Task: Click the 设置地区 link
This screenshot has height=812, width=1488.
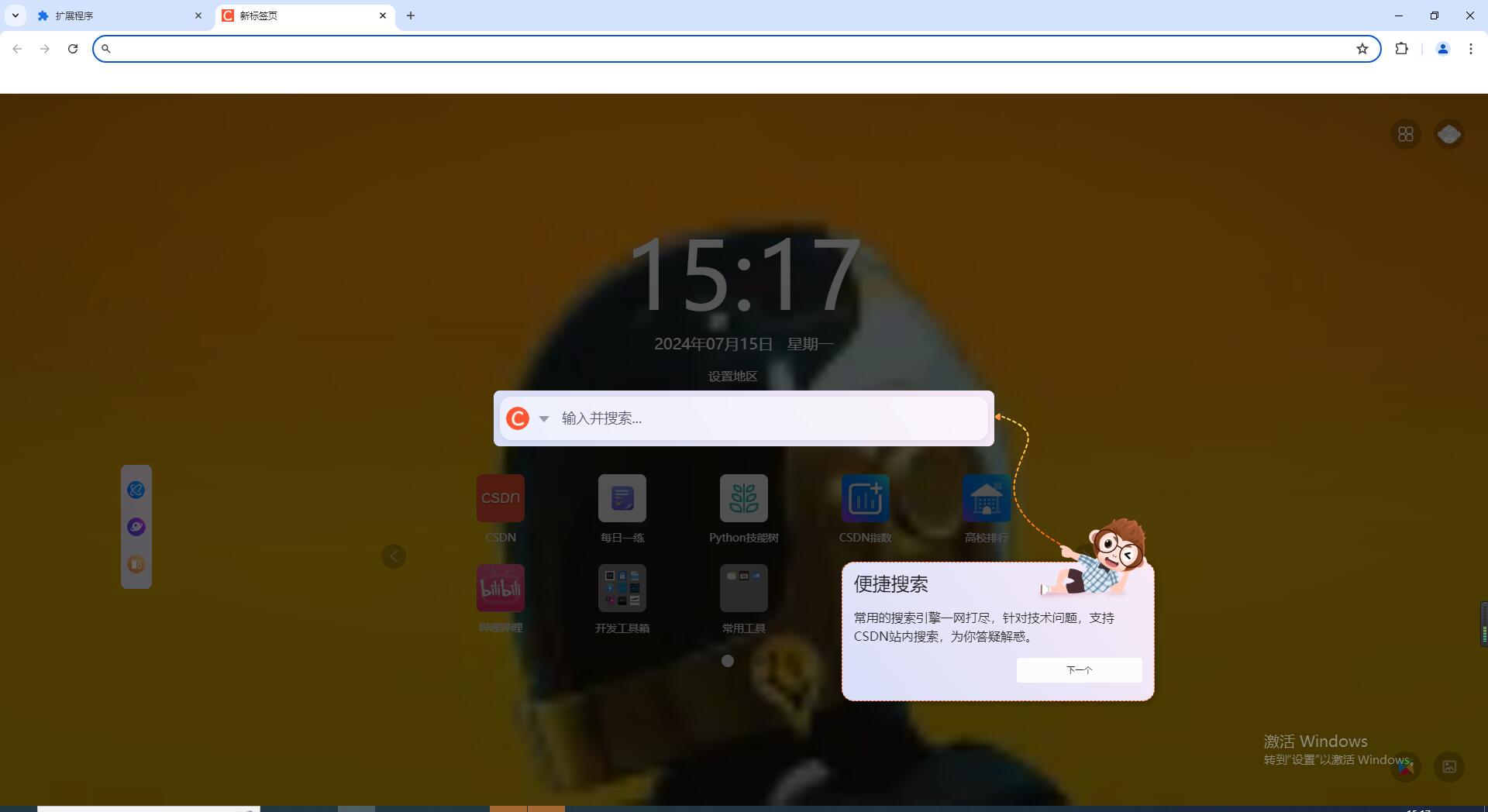Action: [732, 376]
